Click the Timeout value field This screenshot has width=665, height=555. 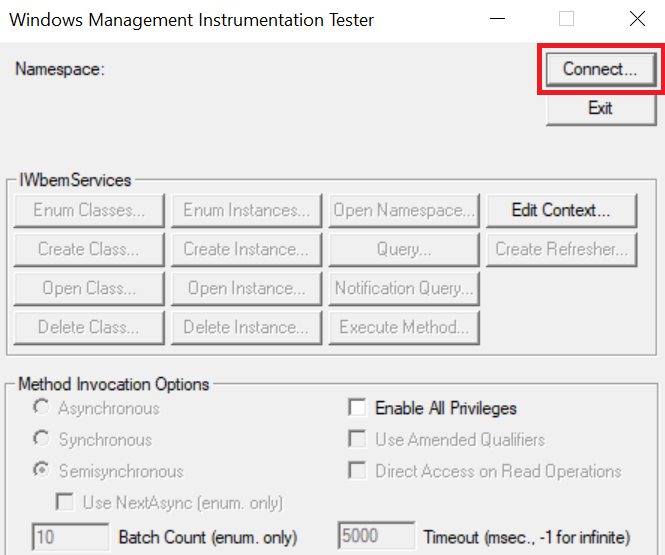tap(377, 537)
